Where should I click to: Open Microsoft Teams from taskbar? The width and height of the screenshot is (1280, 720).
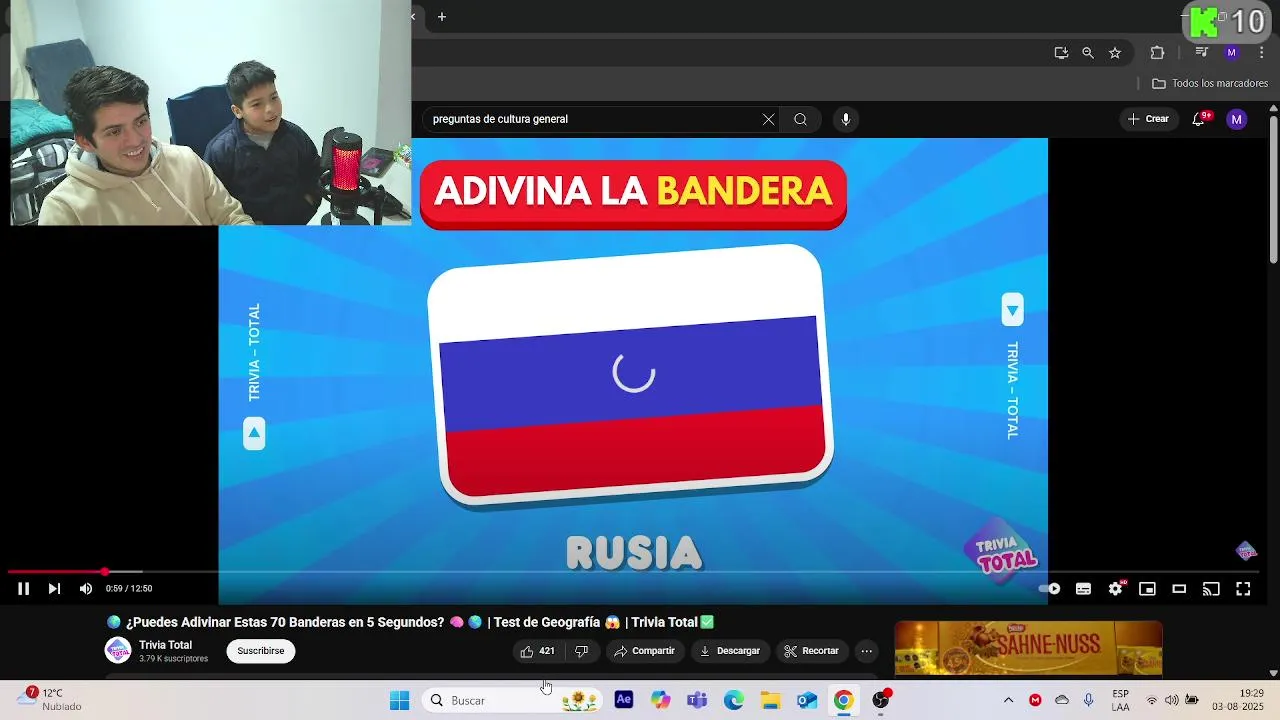(697, 700)
